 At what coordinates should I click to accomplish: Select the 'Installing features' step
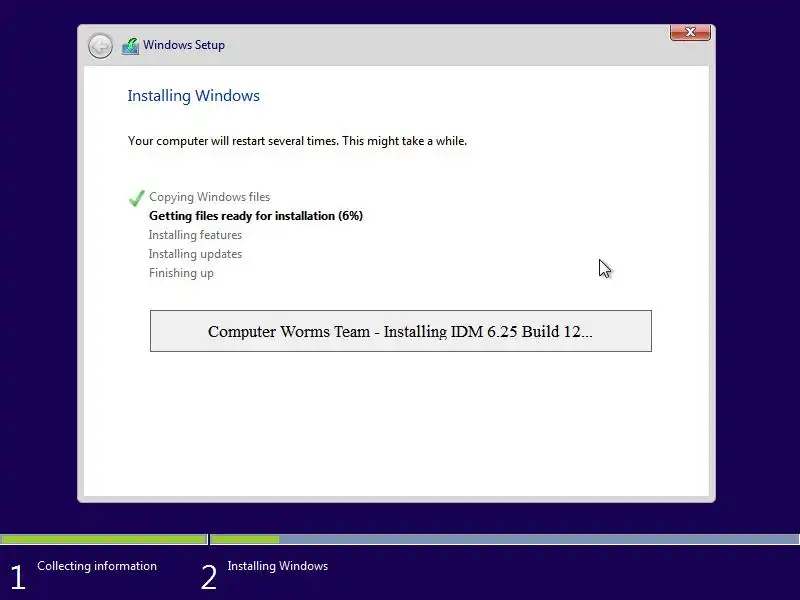point(195,235)
